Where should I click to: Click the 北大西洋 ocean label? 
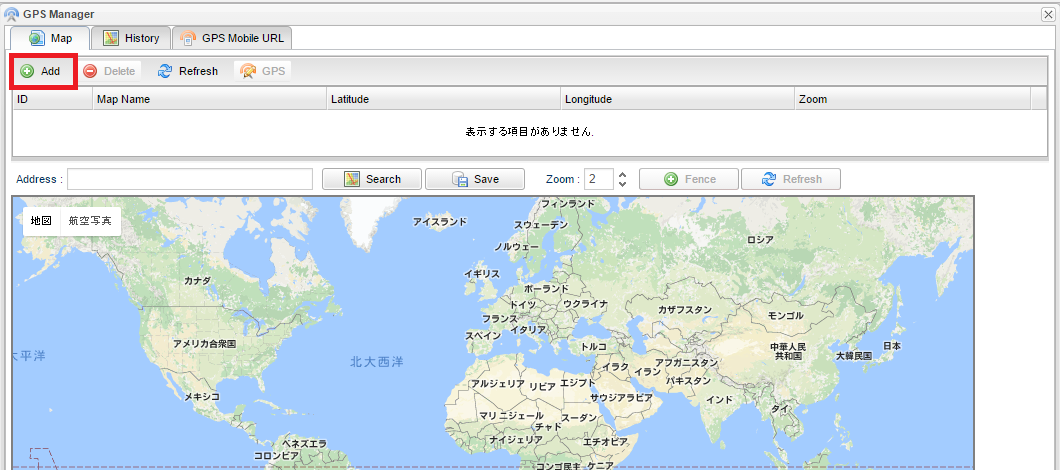pyautogui.click(x=377, y=362)
